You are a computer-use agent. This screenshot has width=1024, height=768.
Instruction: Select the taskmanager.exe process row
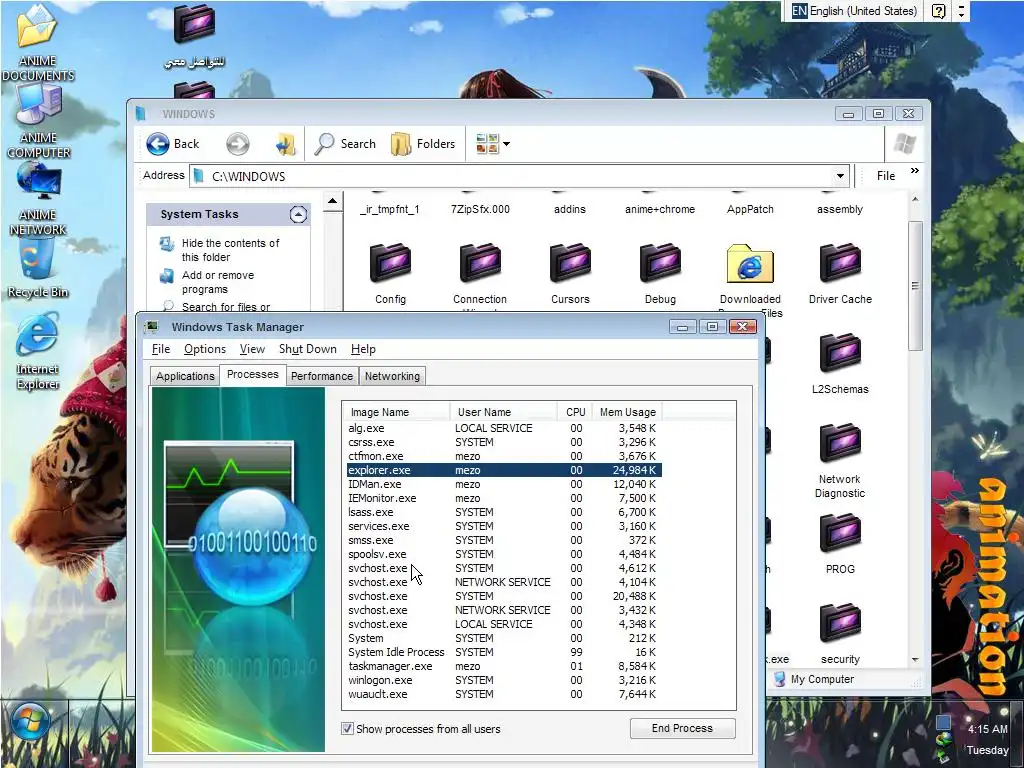click(504, 666)
